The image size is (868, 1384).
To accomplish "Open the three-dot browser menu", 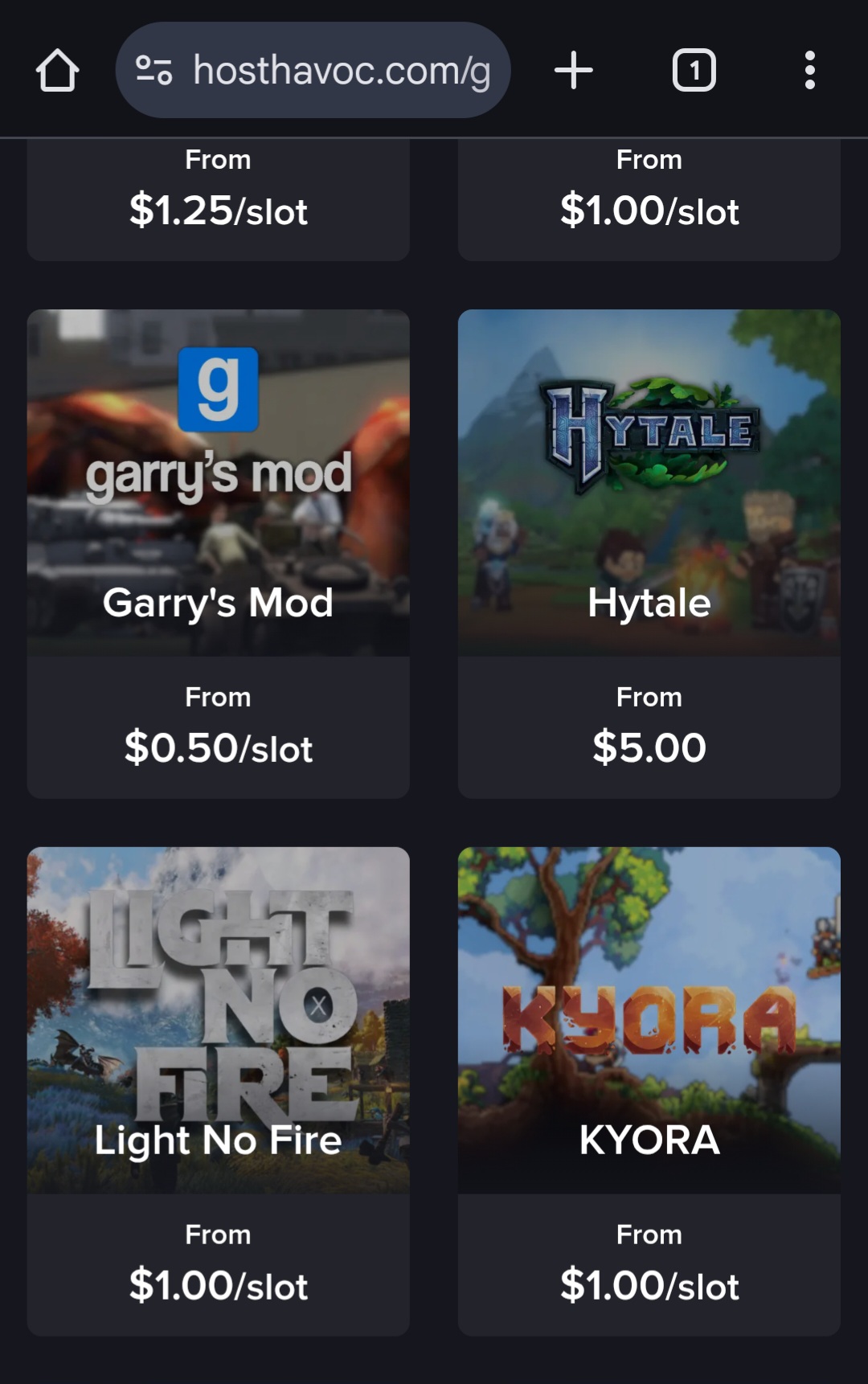I will pyautogui.click(x=809, y=70).
